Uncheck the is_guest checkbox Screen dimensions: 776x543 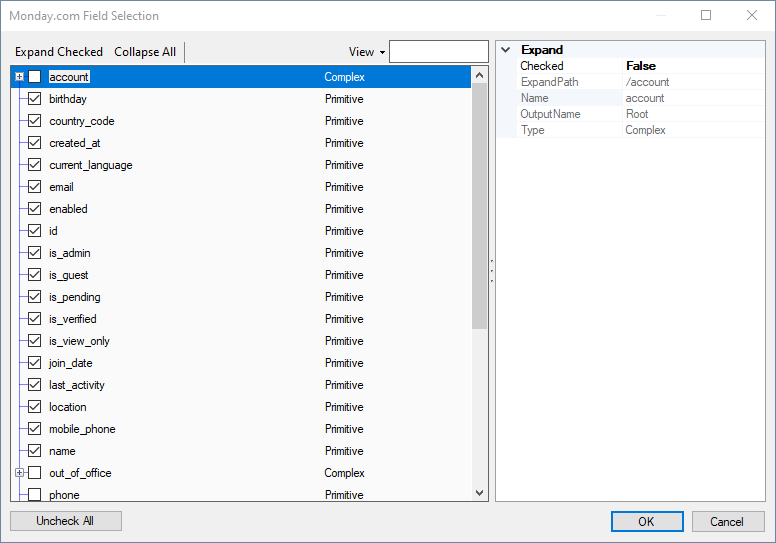pyautogui.click(x=35, y=275)
